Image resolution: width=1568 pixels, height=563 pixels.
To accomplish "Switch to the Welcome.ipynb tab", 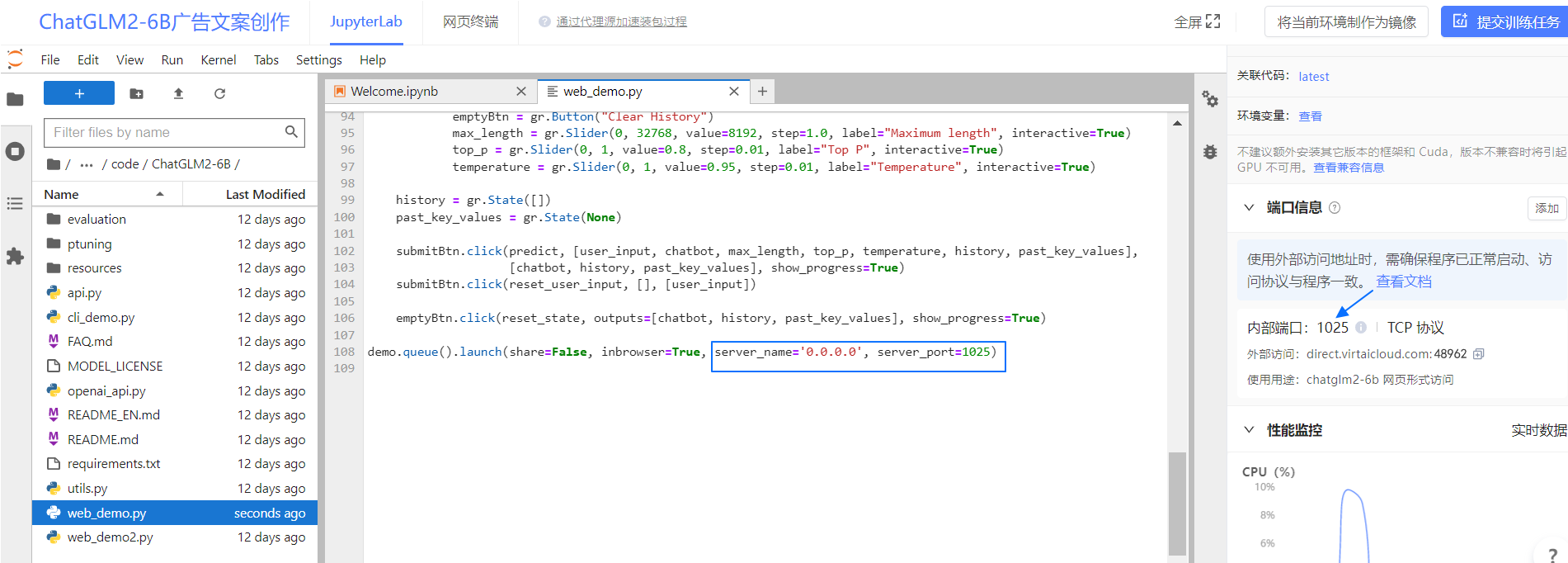I will pos(394,91).
